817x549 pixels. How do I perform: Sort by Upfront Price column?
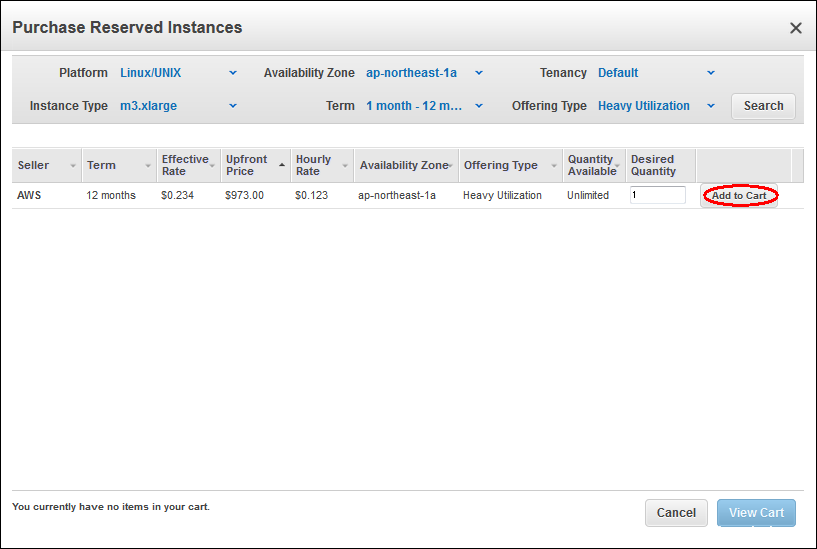click(x=254, y=166)
